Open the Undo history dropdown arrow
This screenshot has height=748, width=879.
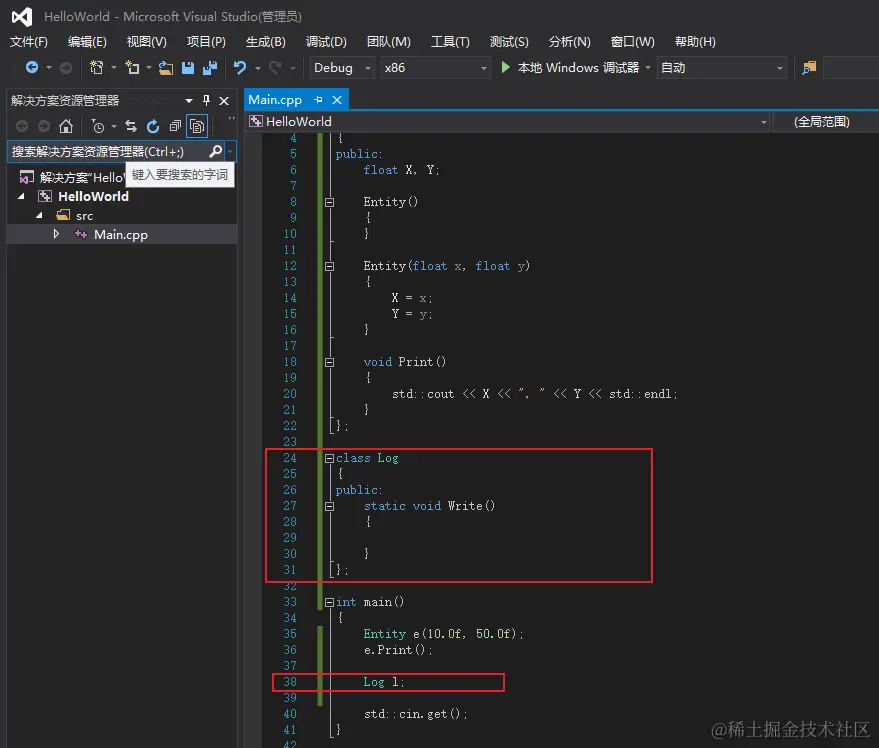pos(257,68)
